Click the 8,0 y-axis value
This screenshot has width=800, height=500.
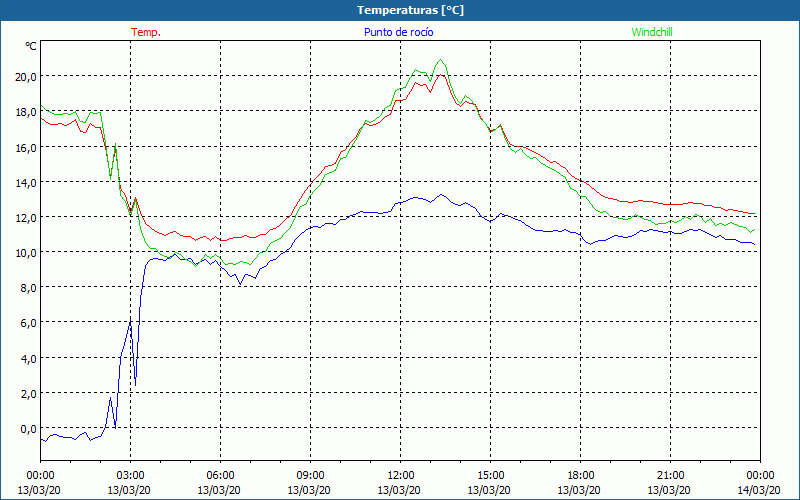28,288
